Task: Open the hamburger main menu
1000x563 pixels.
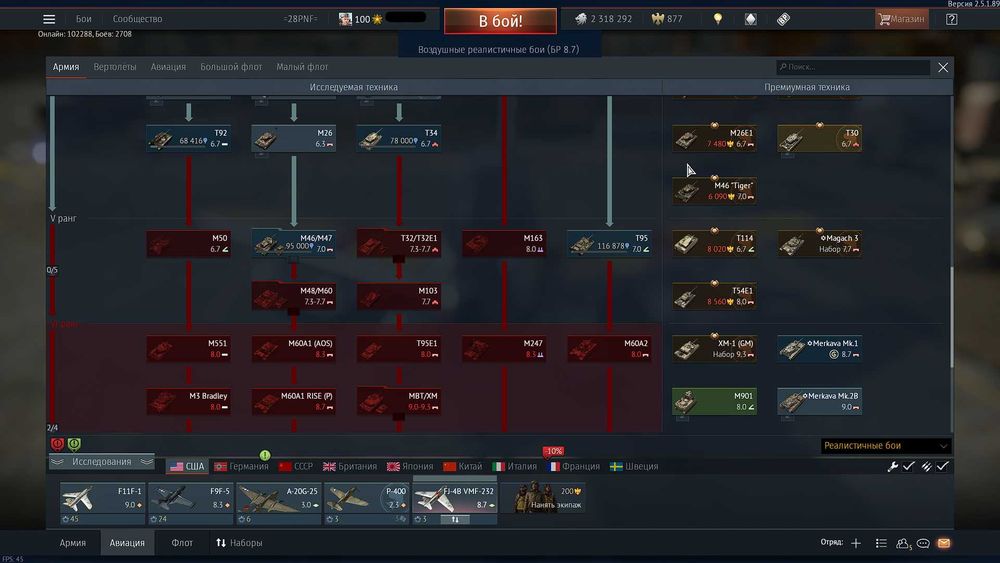Action: tap(49, 19)
